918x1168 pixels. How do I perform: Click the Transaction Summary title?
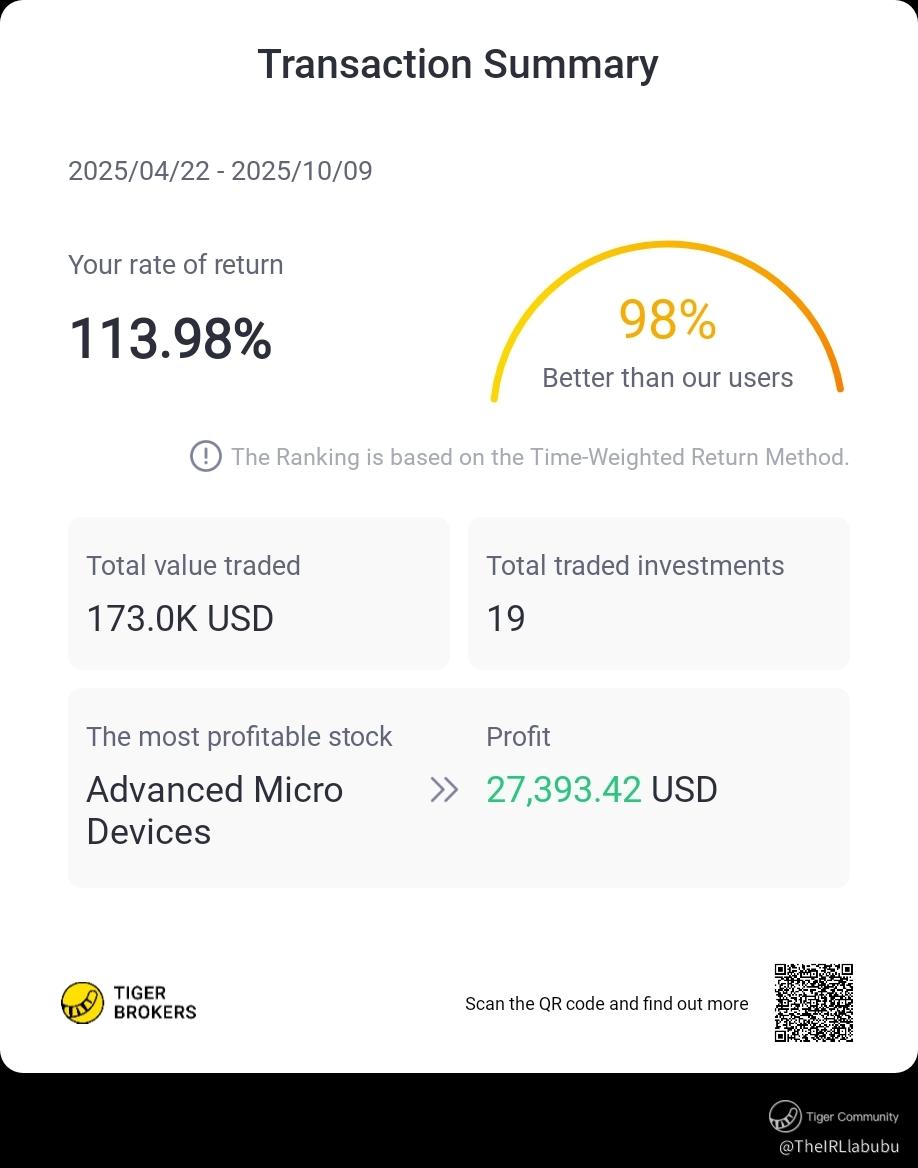pos(458,64)
